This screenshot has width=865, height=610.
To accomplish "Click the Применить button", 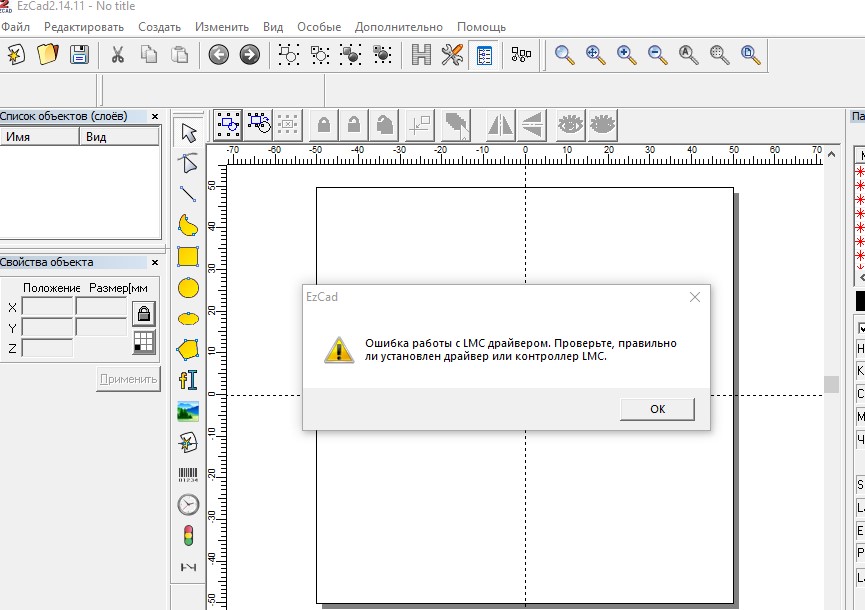I will (x=128, y=379).
